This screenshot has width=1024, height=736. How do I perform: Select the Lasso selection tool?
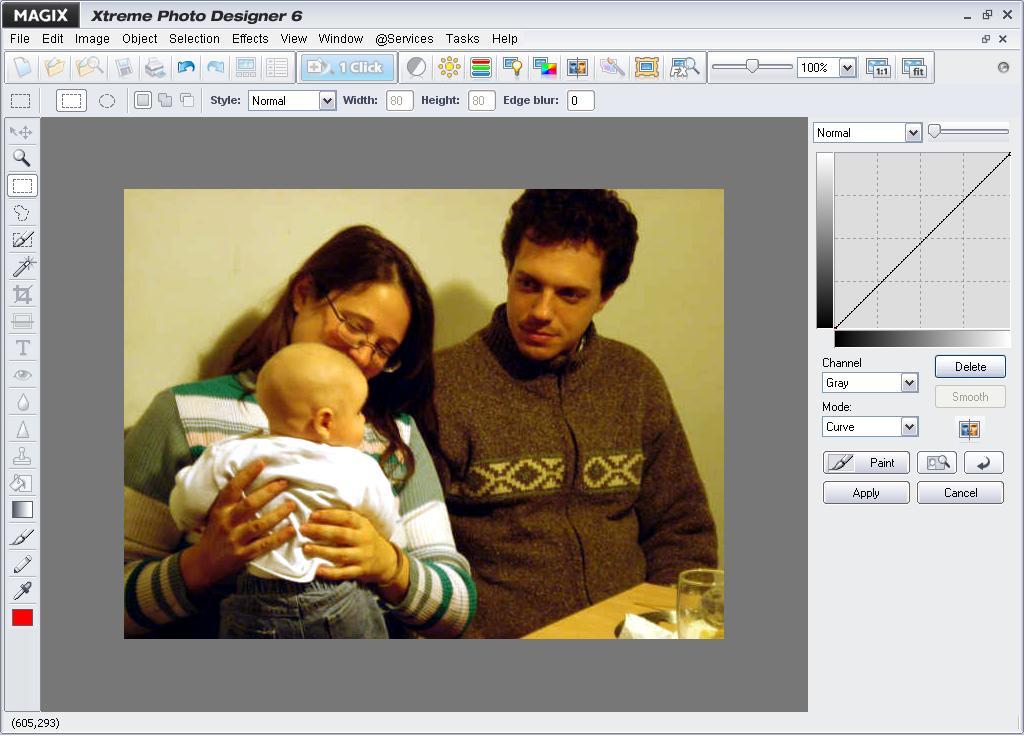[x=22, y=211]
